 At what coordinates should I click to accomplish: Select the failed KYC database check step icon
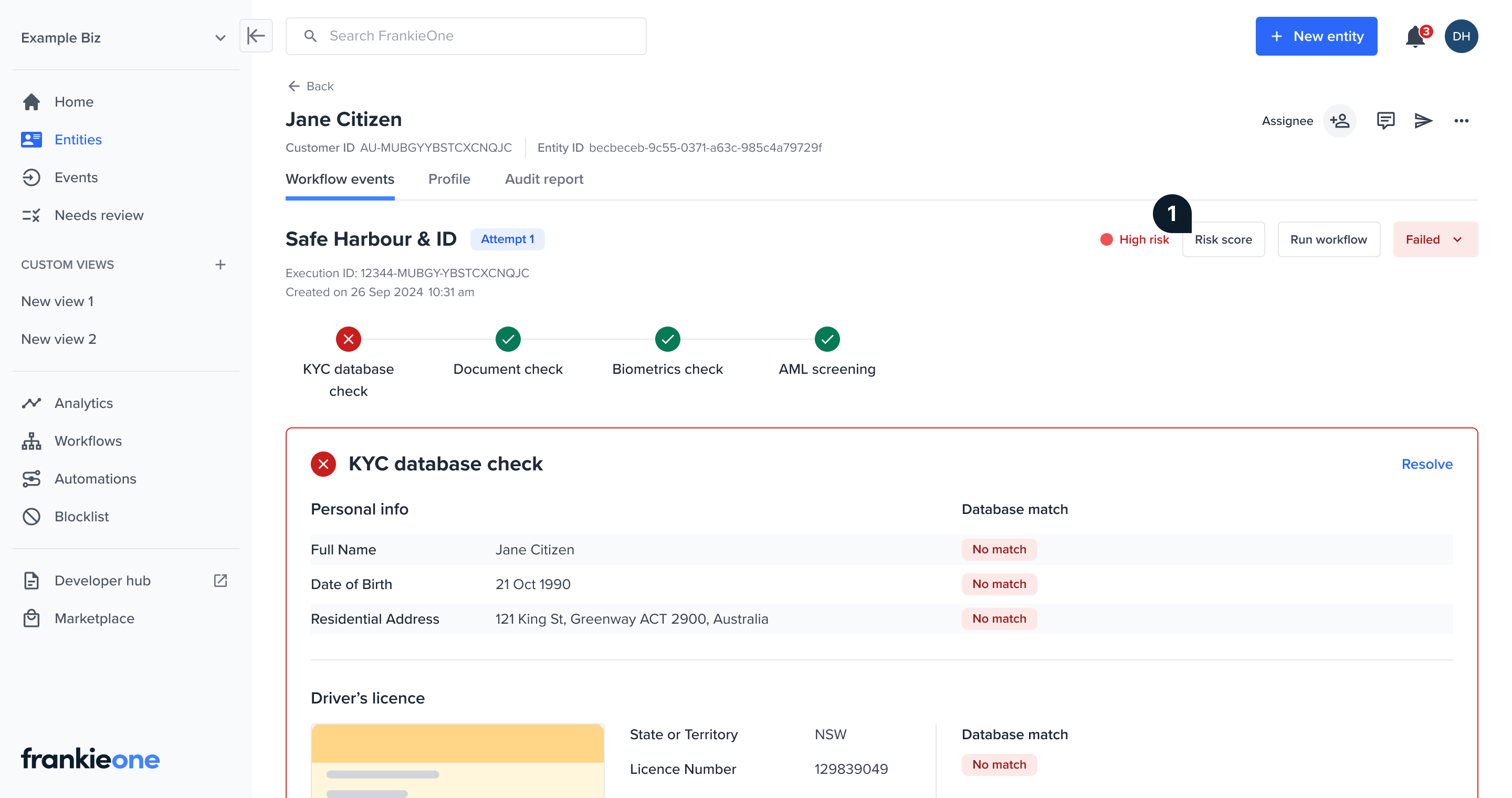(348, 339)
